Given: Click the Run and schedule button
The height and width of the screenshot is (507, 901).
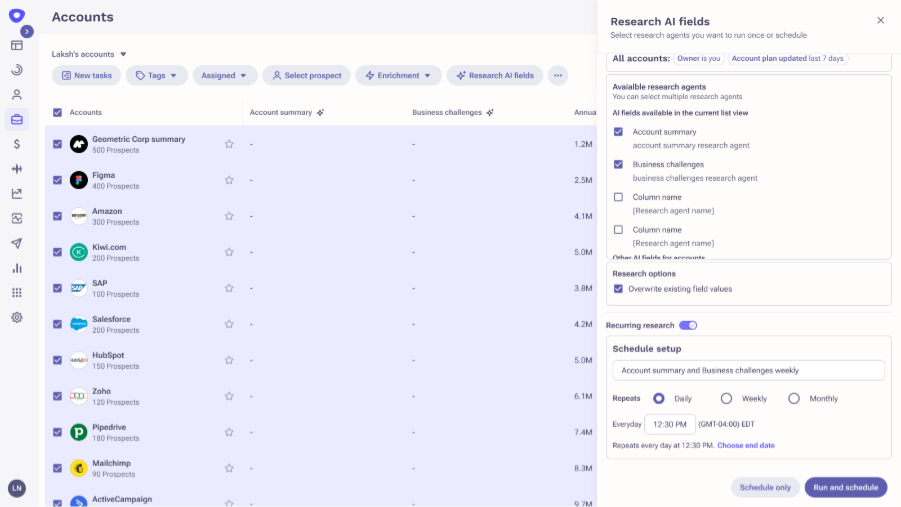Looking at the screenshot, I should pyautogui.click(x=846, y=487).
